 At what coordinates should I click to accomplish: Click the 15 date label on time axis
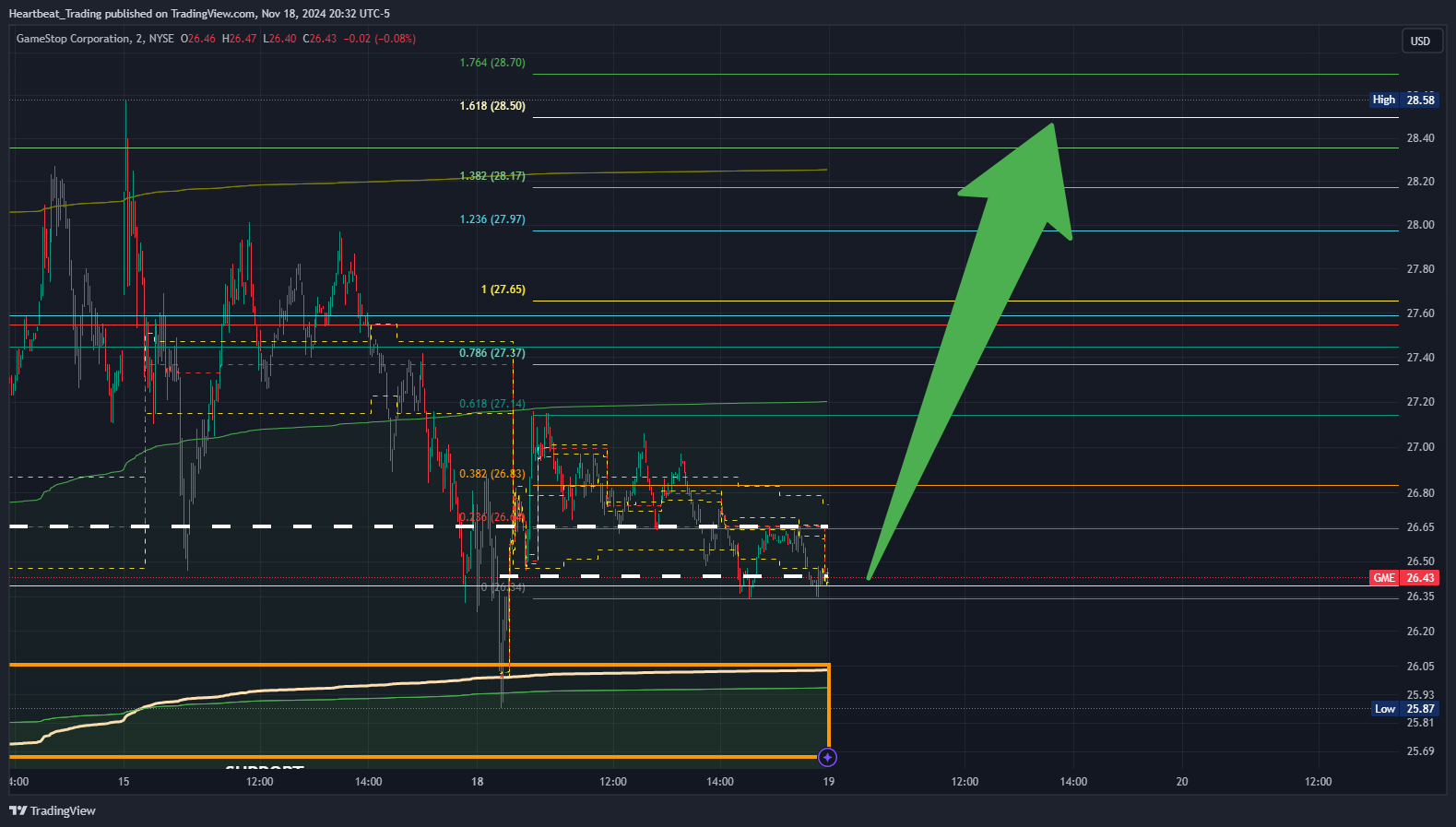pos(124,782)
